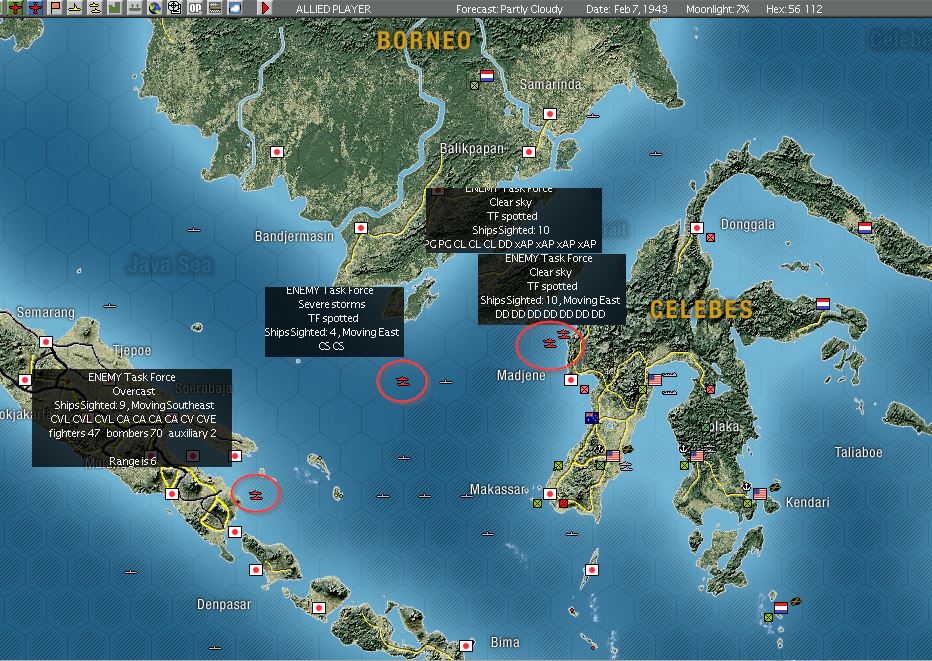This screenshot has width=932, height=661.
Task: Click the Denpasar map label
Action: 223,605
